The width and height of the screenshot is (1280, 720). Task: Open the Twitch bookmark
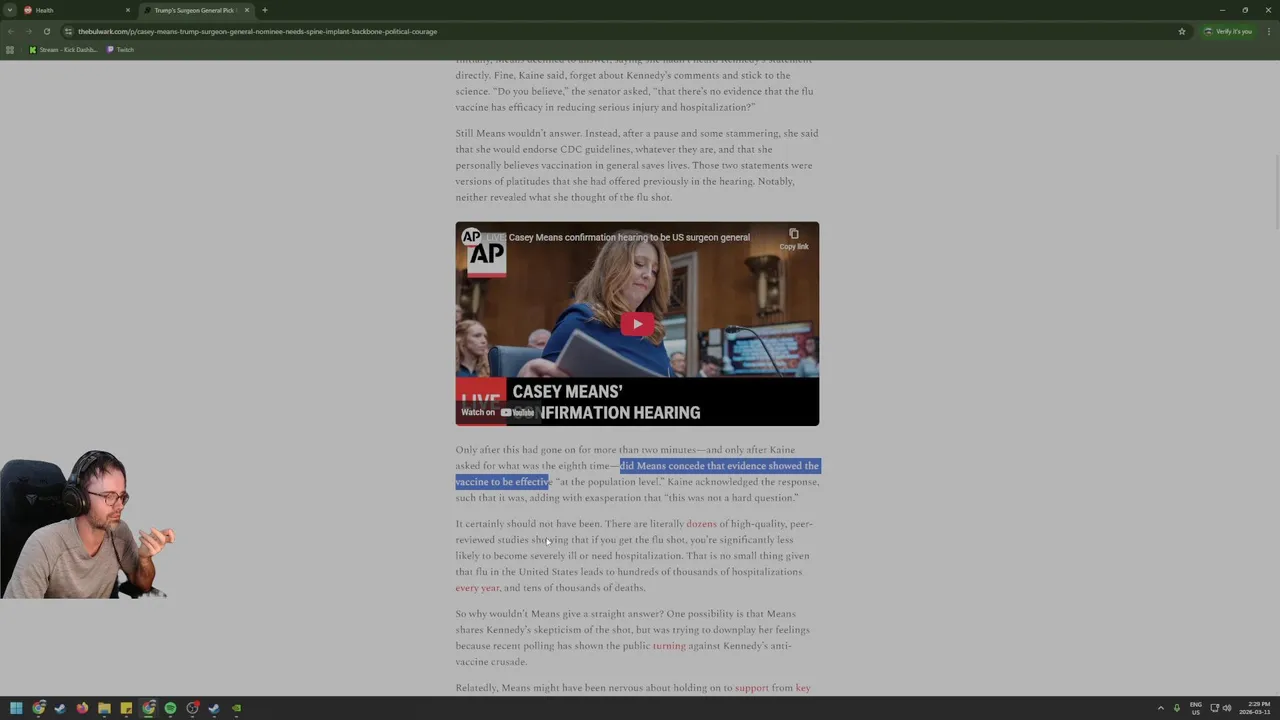point(120,50)
